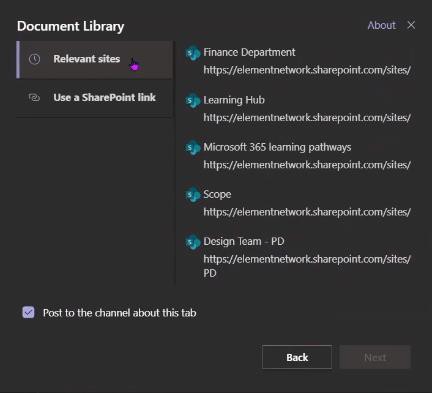Uncheck Post to the channel about this tab
432x393 pixels.
click(28, 313)
